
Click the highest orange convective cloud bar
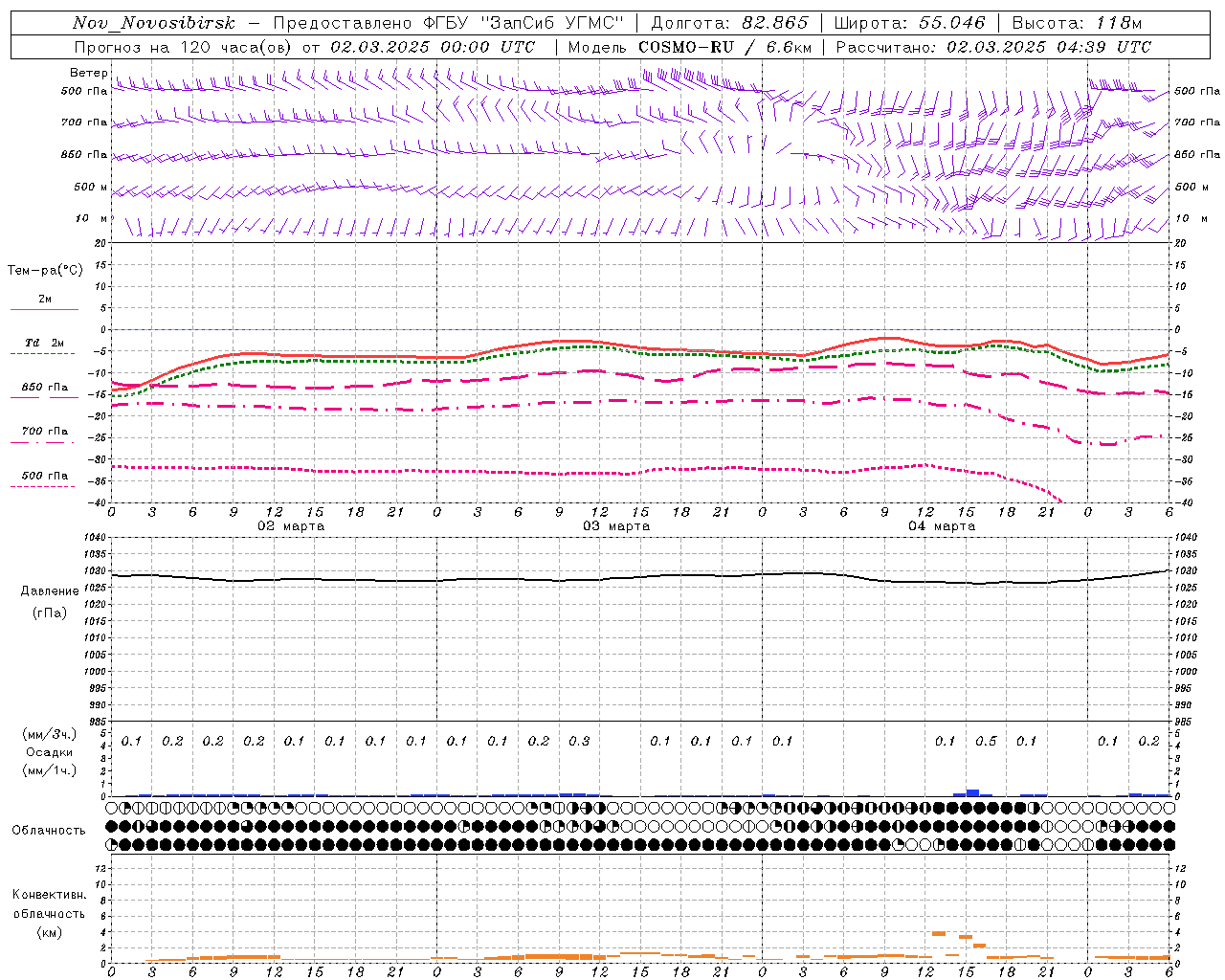939,933
